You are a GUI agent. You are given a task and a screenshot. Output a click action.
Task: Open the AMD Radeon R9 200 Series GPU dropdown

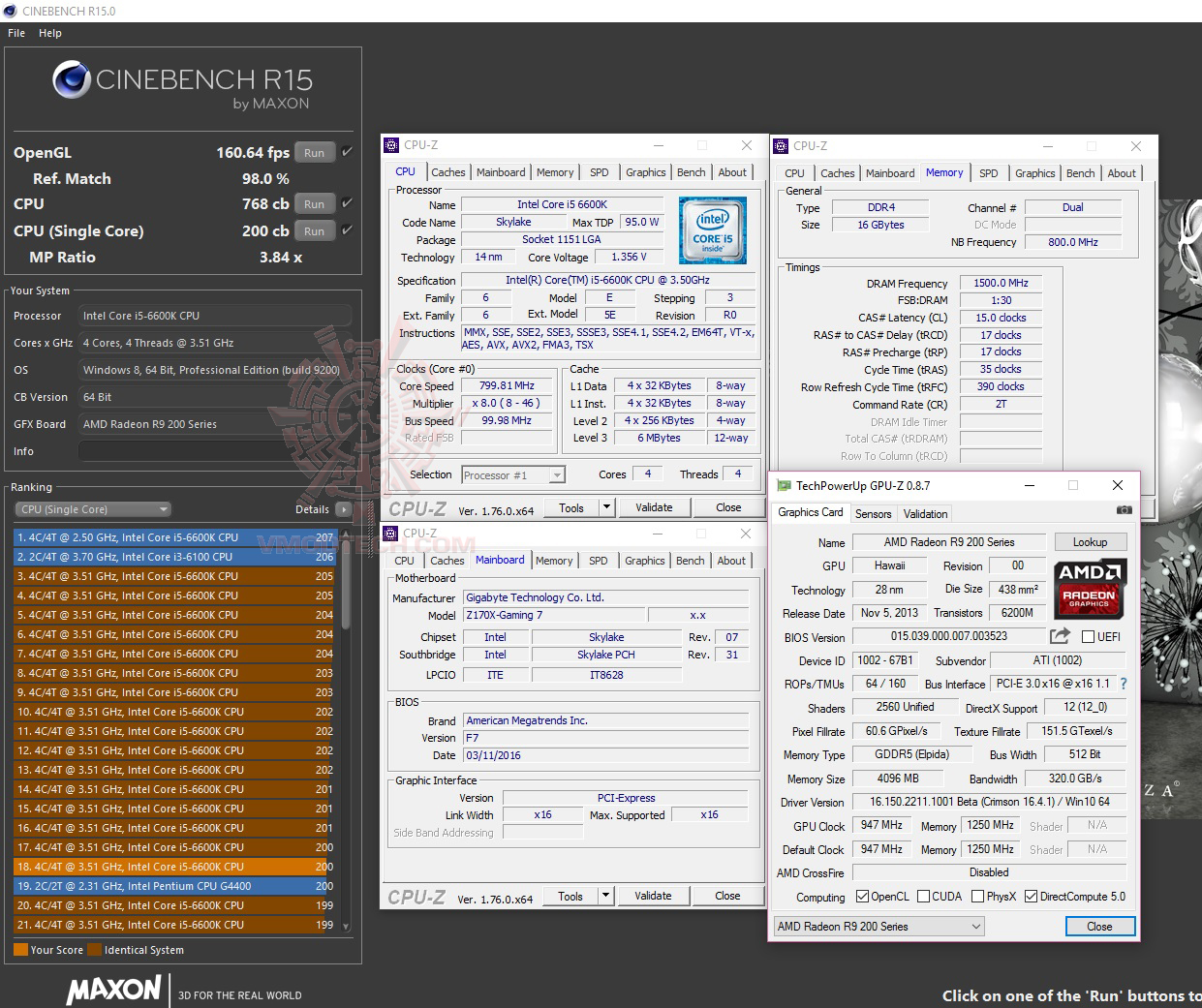coord(879,927)
